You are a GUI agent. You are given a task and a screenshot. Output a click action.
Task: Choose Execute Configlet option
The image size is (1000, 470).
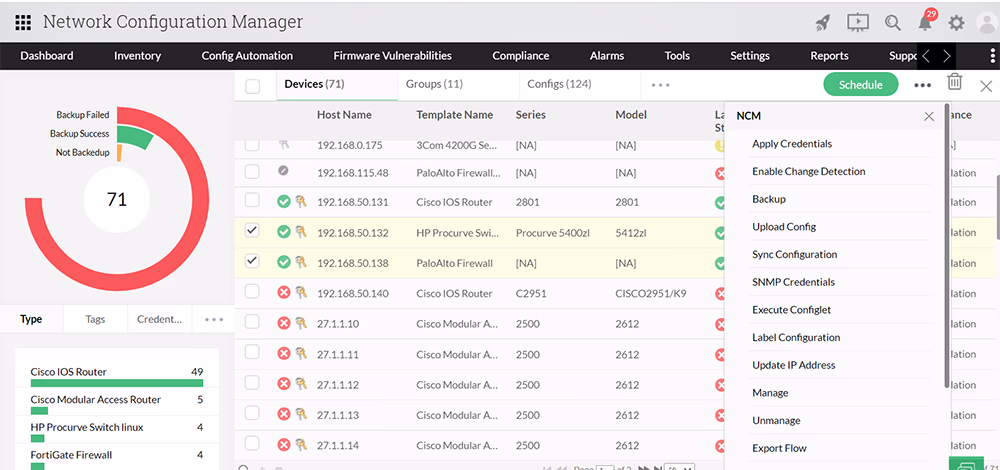click(x=791, y=309)
